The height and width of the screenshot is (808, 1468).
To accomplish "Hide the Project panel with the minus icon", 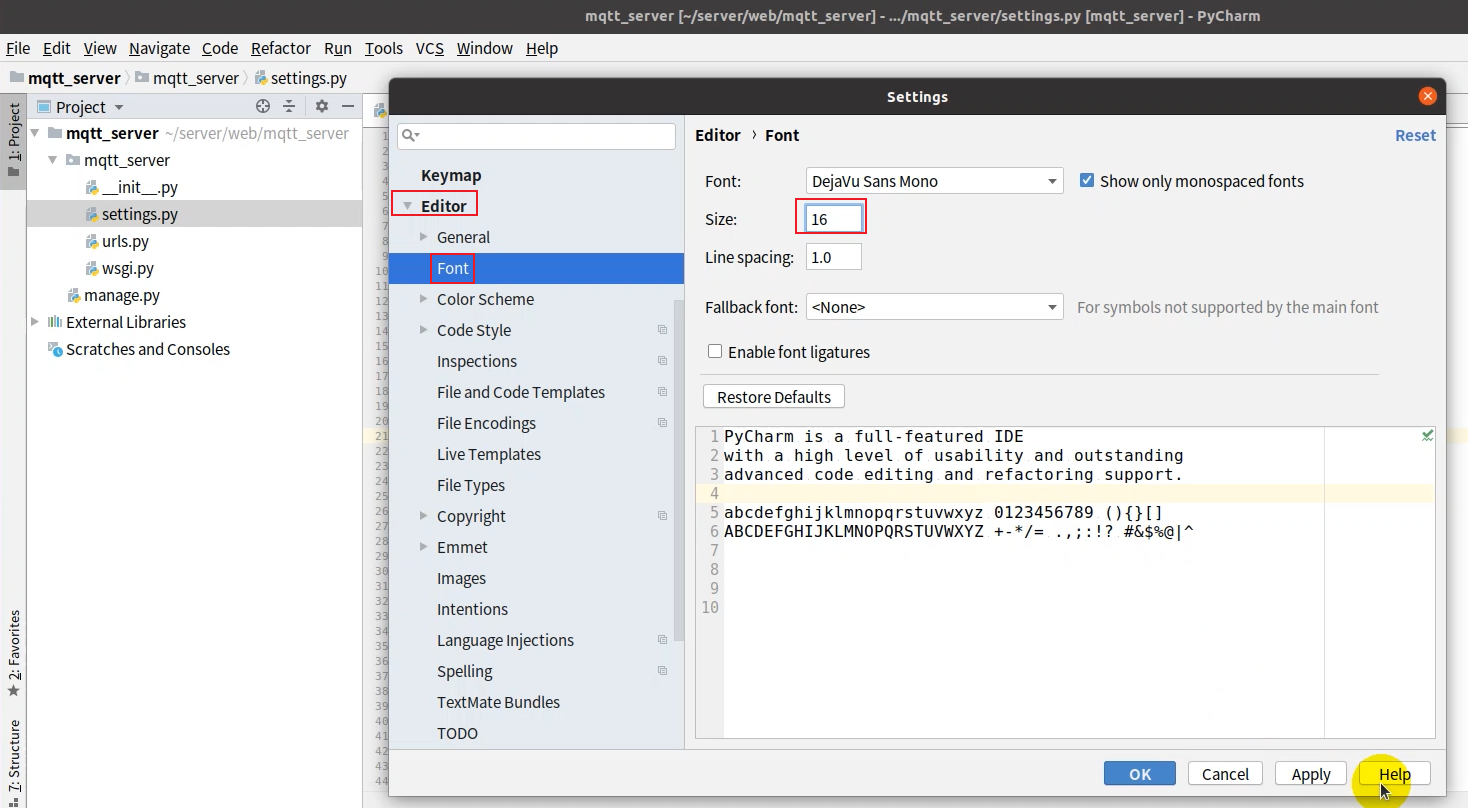I will pos(348,106).
